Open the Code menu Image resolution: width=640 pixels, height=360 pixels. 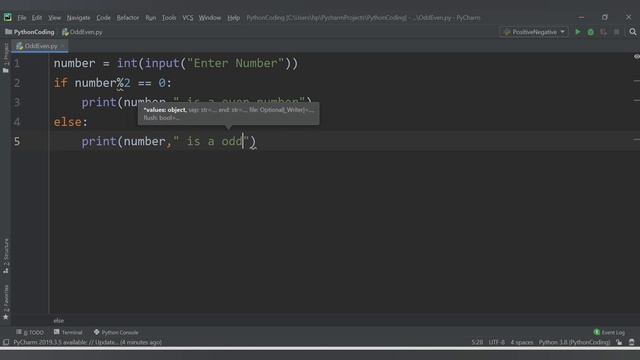pos(103,18)
